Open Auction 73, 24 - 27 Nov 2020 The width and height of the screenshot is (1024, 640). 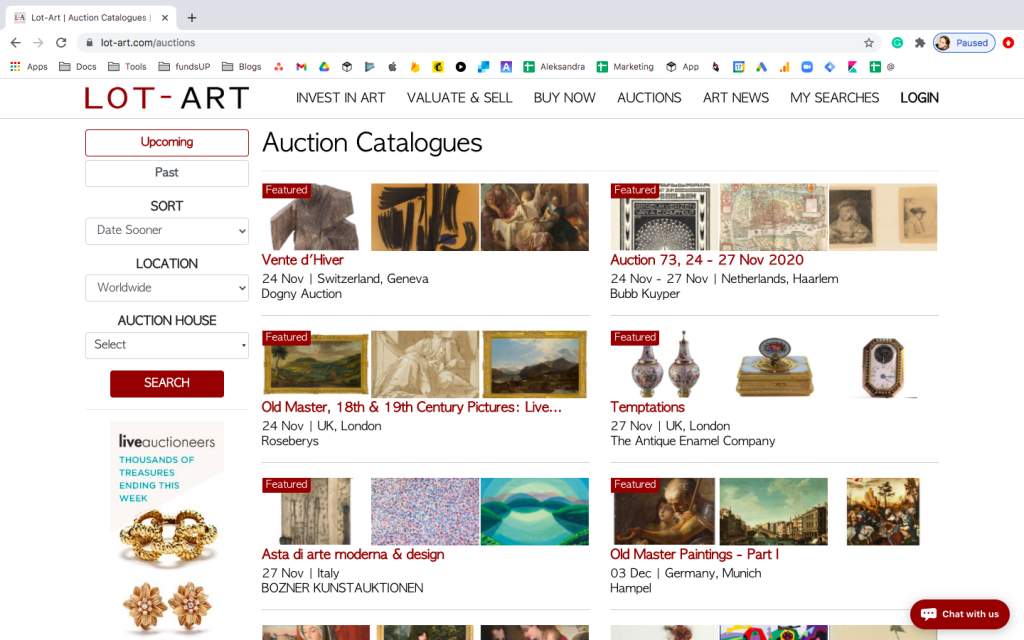(707, 260)
